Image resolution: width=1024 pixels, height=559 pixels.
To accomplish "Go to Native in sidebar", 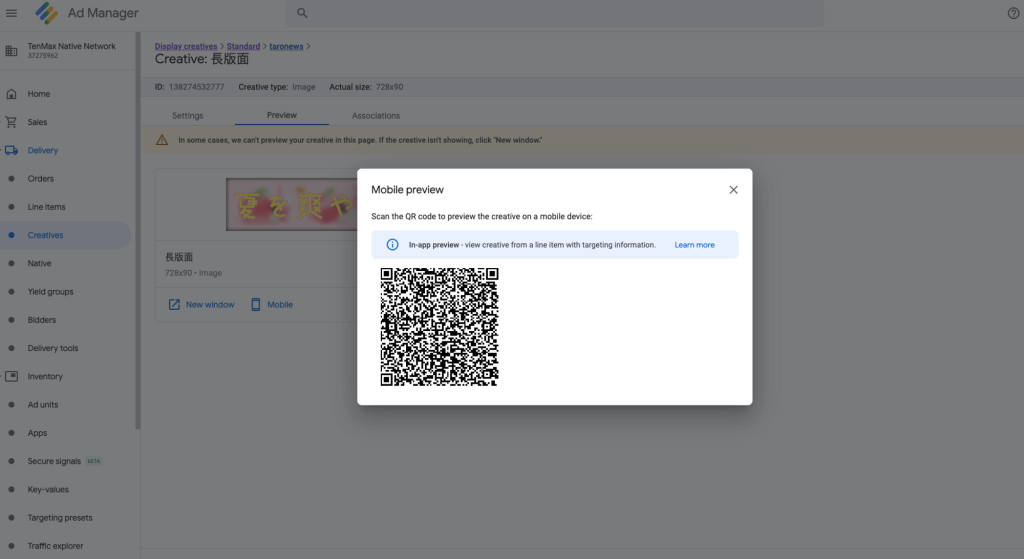I will click(x=39, y=263).
